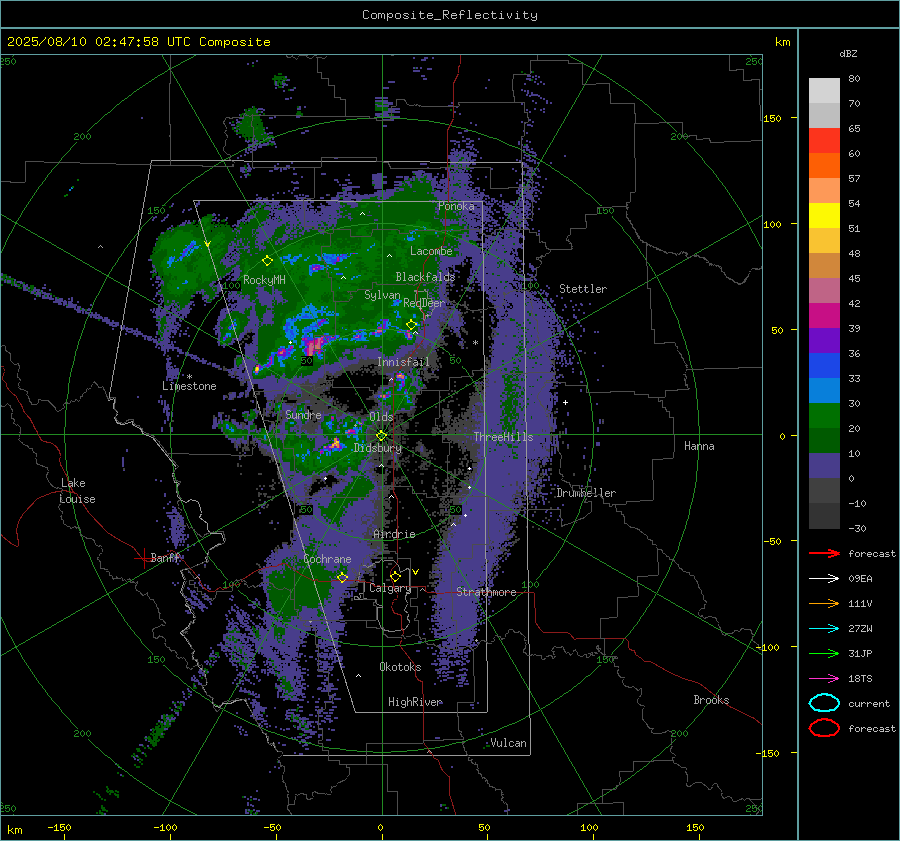
Task: Click the dBZ legend heading
Action: tap(848, 53)
